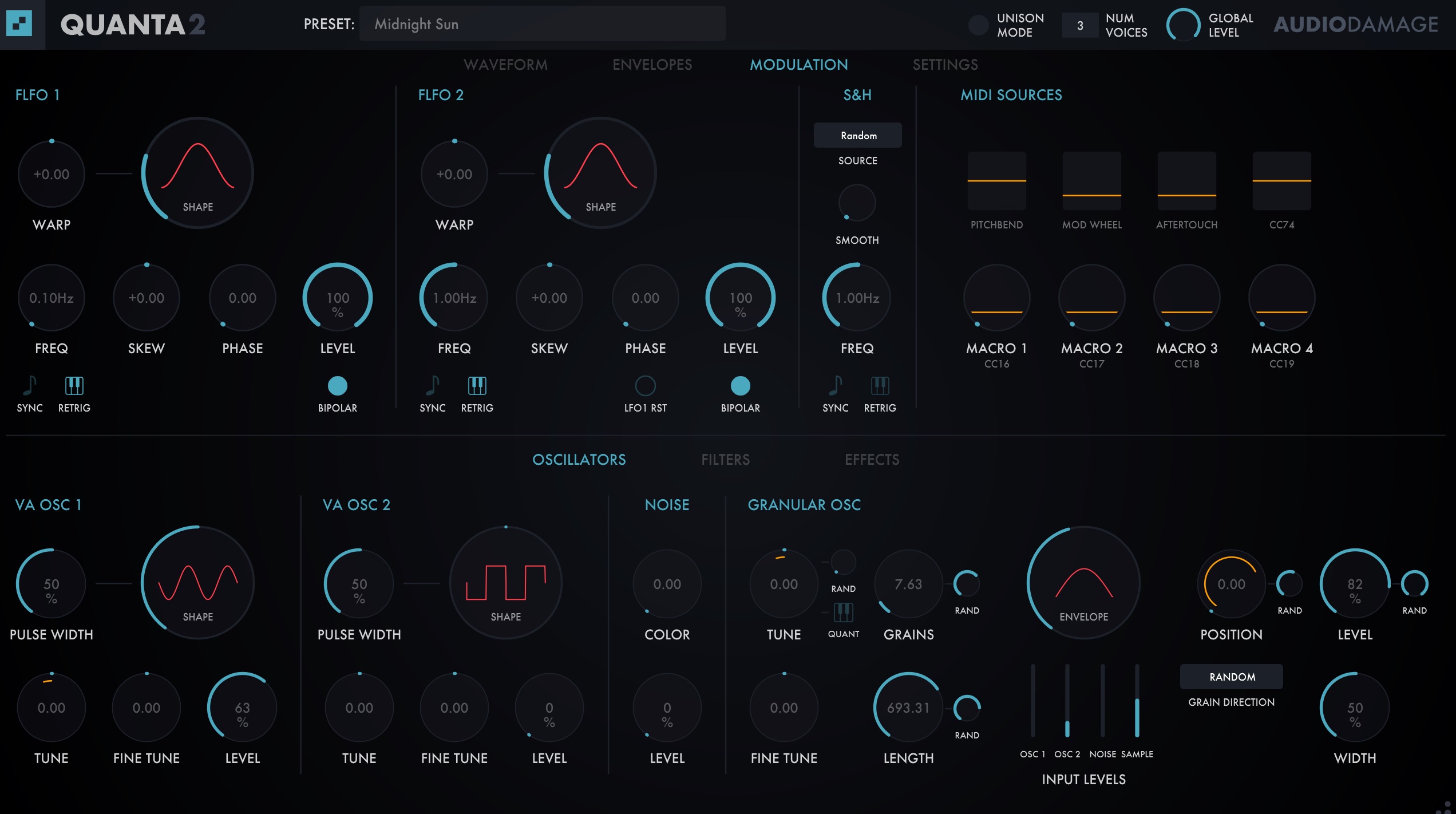This screenshot has width=1456, height=814.
Task: Open the preset selector Midnight Sun
Action: [x=541, y=24]
